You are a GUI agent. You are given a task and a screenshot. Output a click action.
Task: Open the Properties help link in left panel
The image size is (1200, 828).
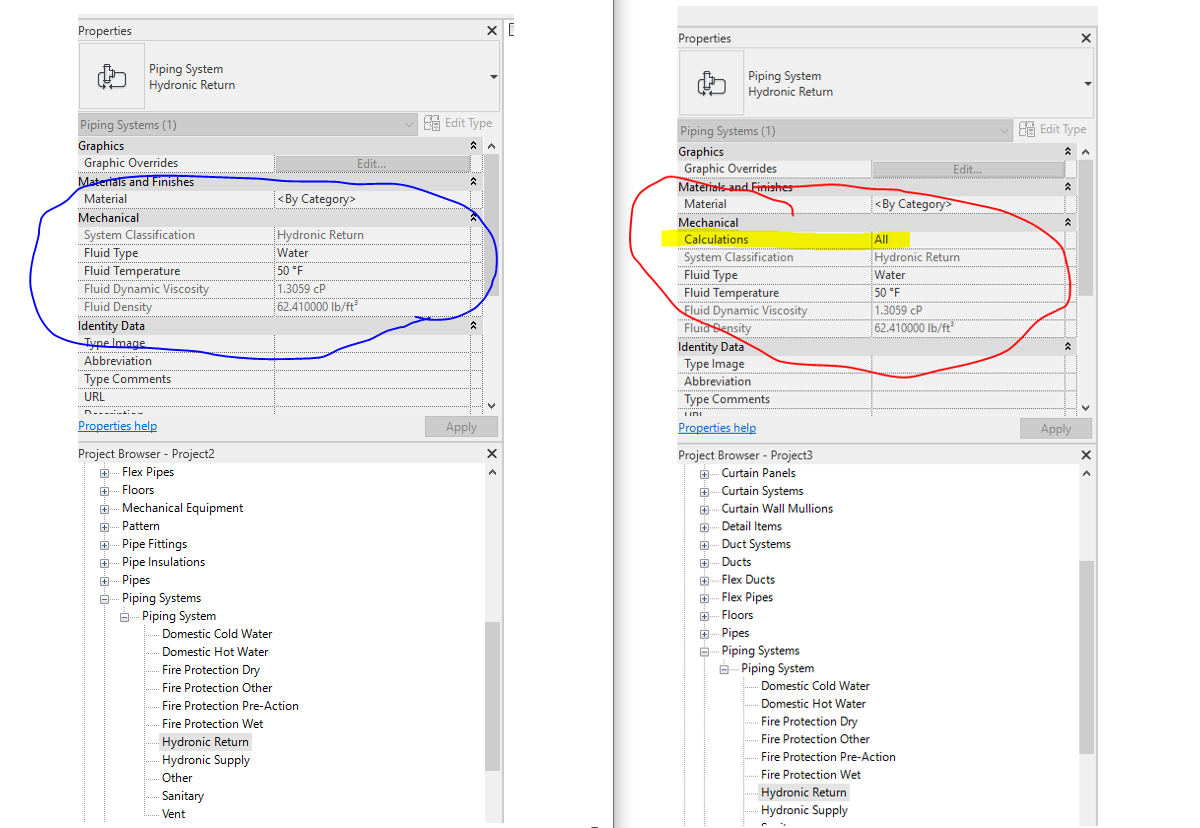(117, 425)
